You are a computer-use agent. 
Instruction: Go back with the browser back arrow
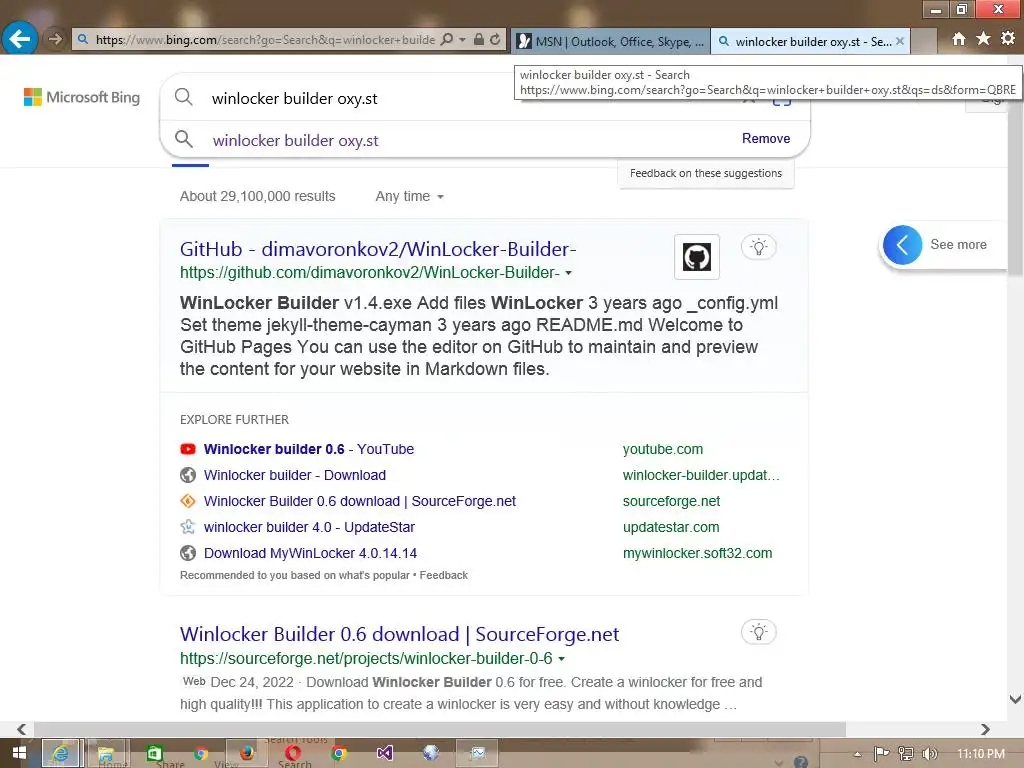[20, 39]
